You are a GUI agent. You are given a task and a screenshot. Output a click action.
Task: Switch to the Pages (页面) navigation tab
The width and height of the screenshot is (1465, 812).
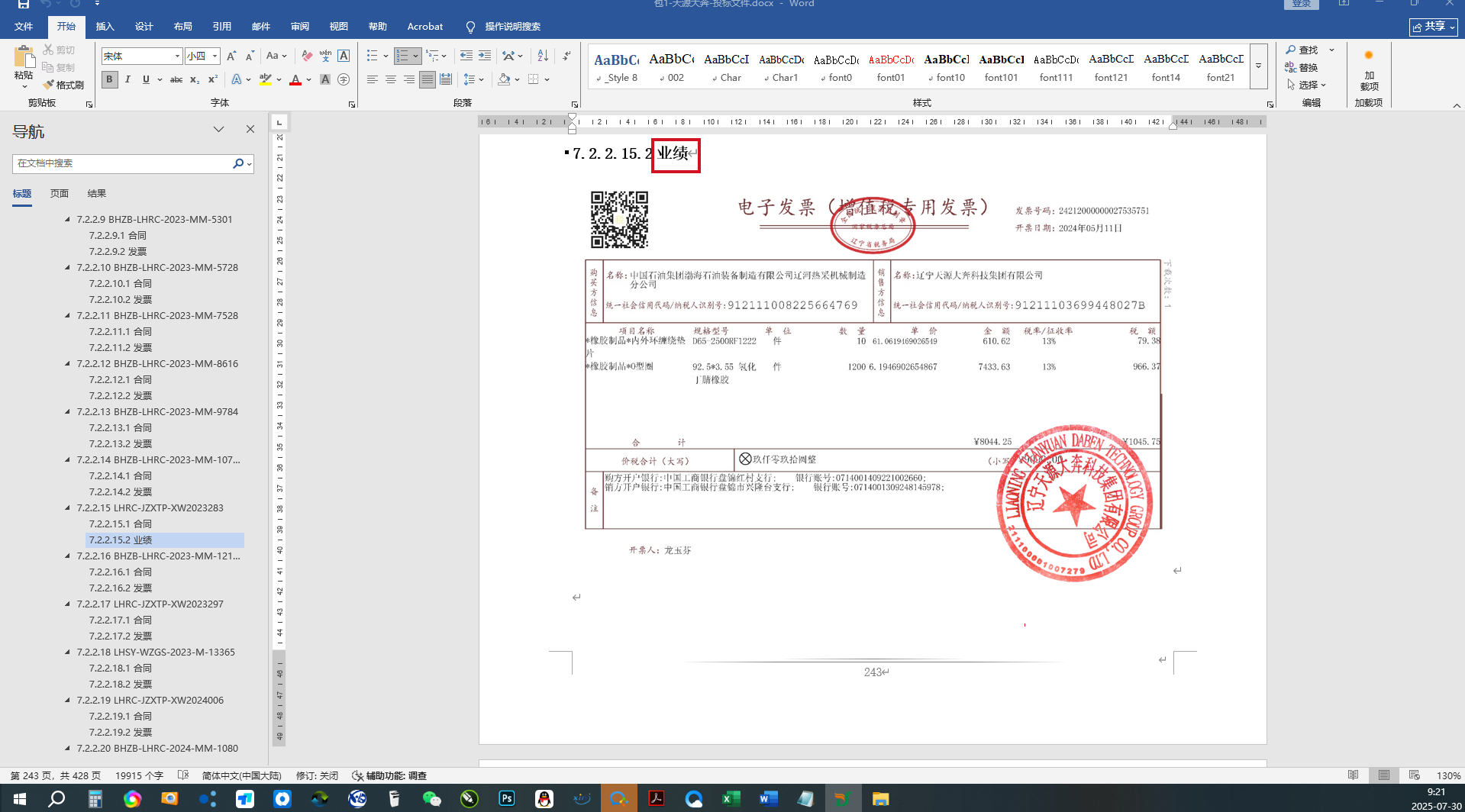(x=60, y=194)
